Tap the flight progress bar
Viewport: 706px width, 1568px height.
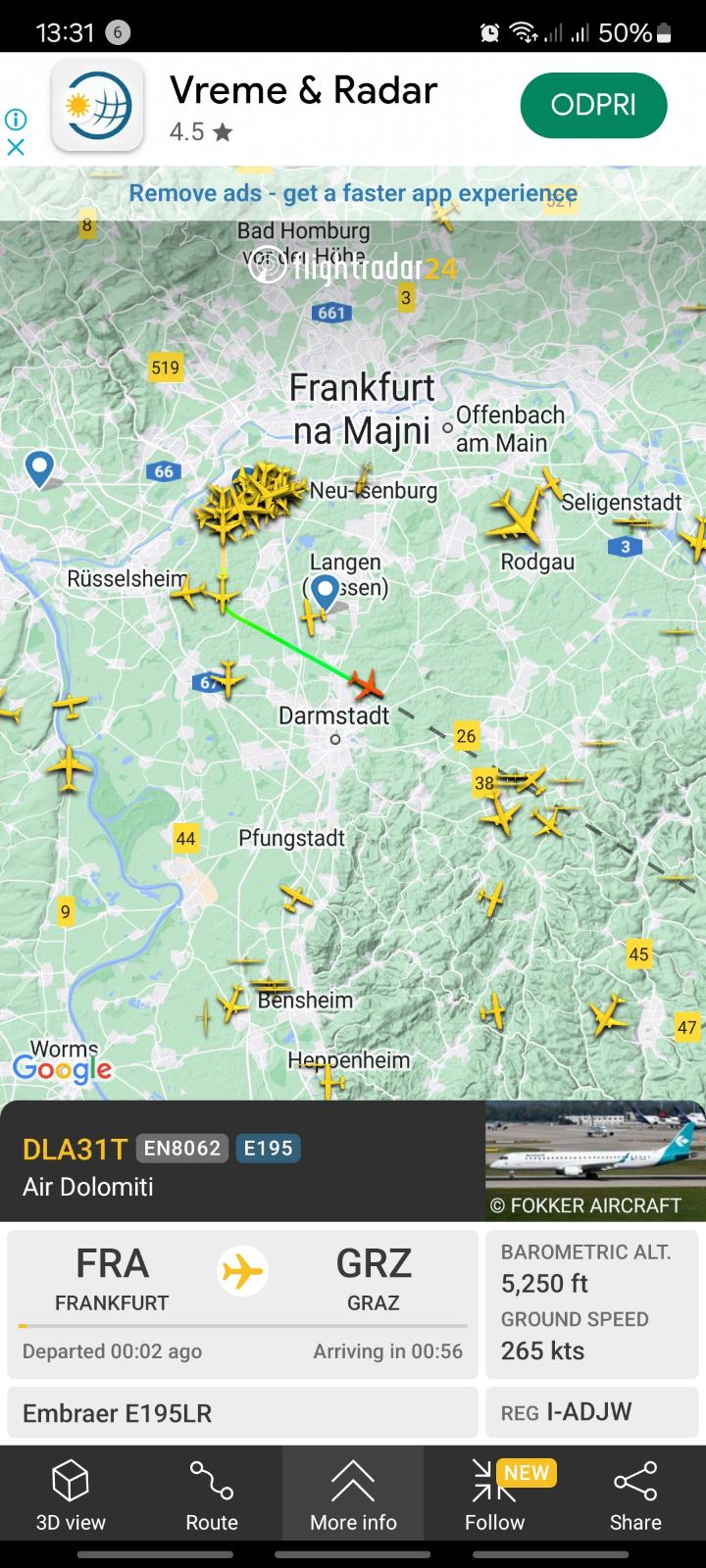coord(242,1326)
